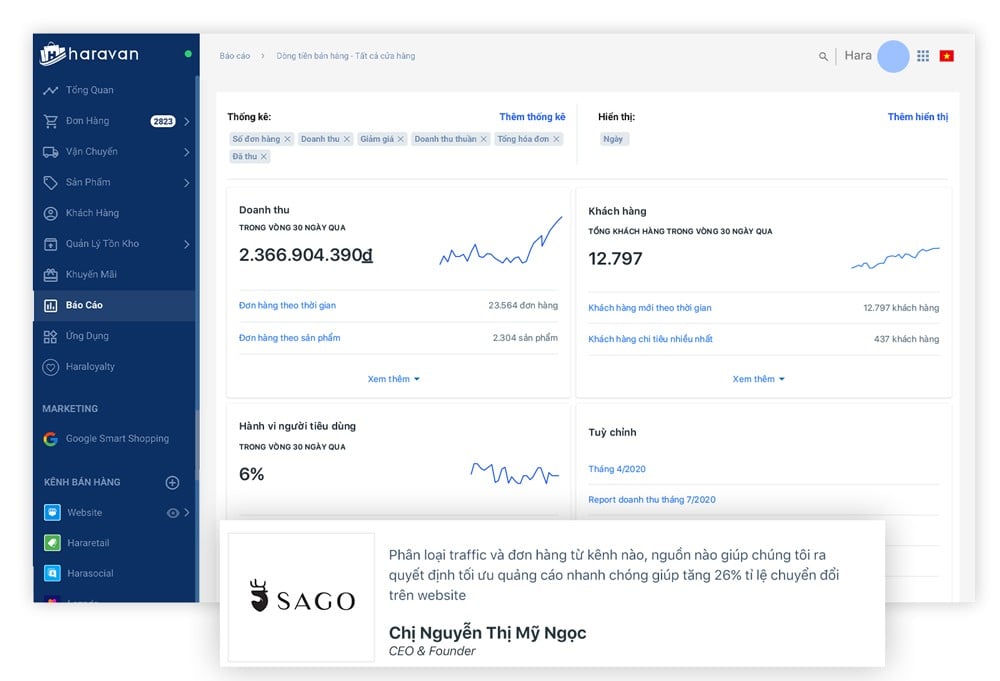This screenshot has height=681, width=1000.
Task: Click the Quản Lý Tồn Kho box icon
Action: [50, 244]
